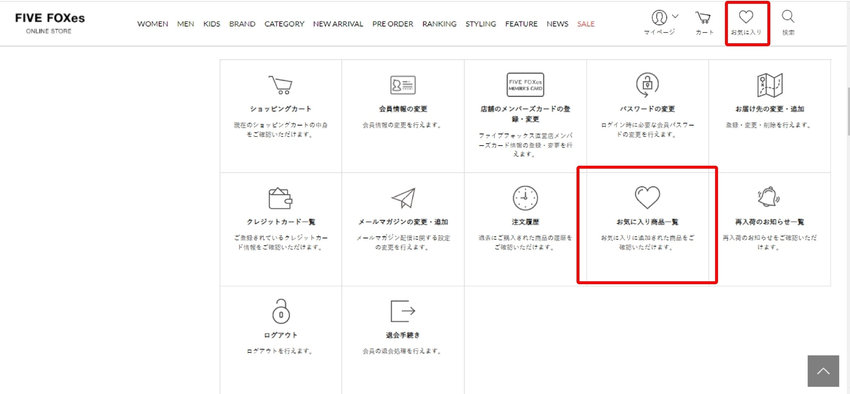Image resolution: width=850 pixels, height=394 pixels.
Task: Open the password change padlock icon
Action: pos(647,85)
